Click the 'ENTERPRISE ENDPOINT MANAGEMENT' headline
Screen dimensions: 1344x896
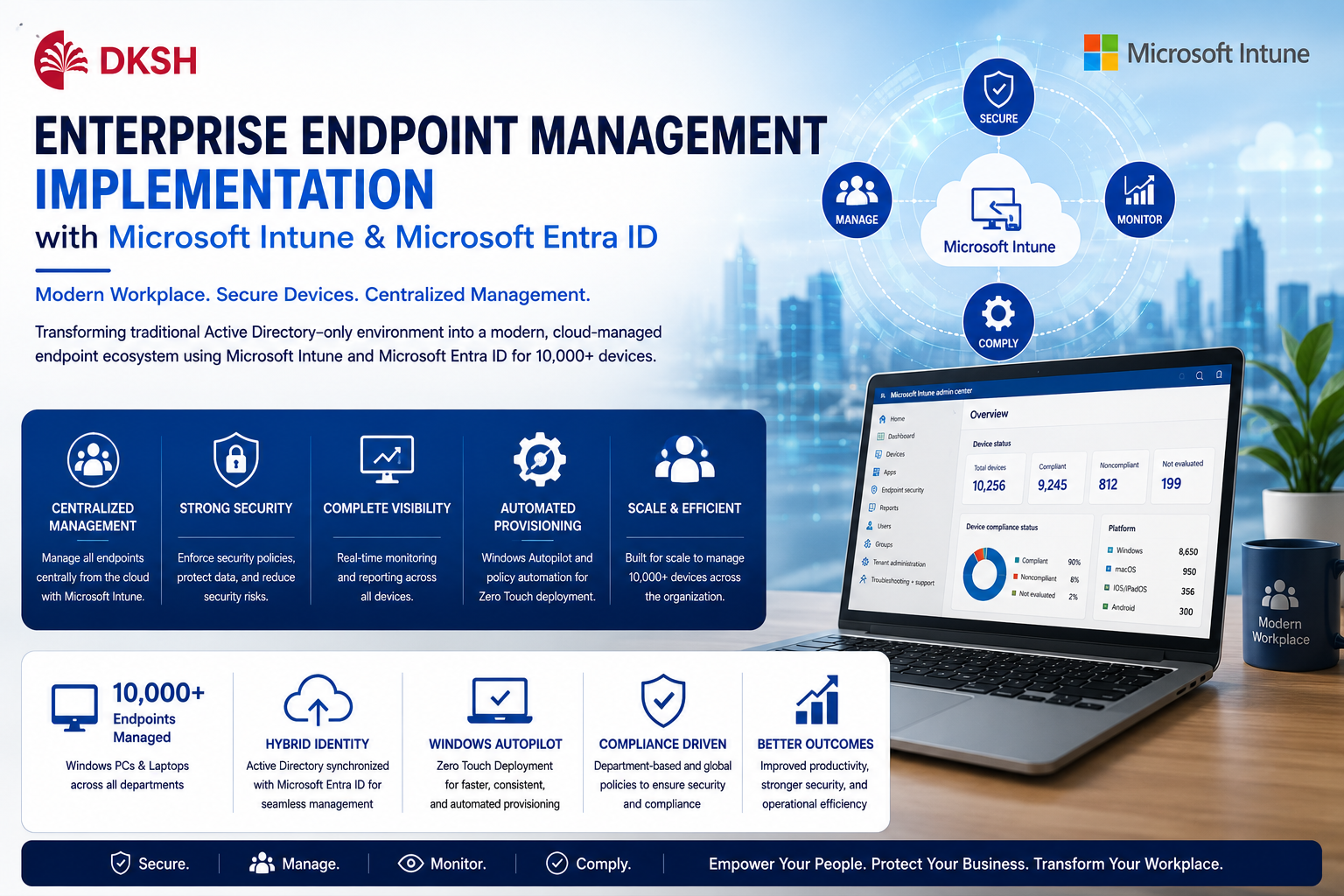pyautogui.click(x=430, y=136)
